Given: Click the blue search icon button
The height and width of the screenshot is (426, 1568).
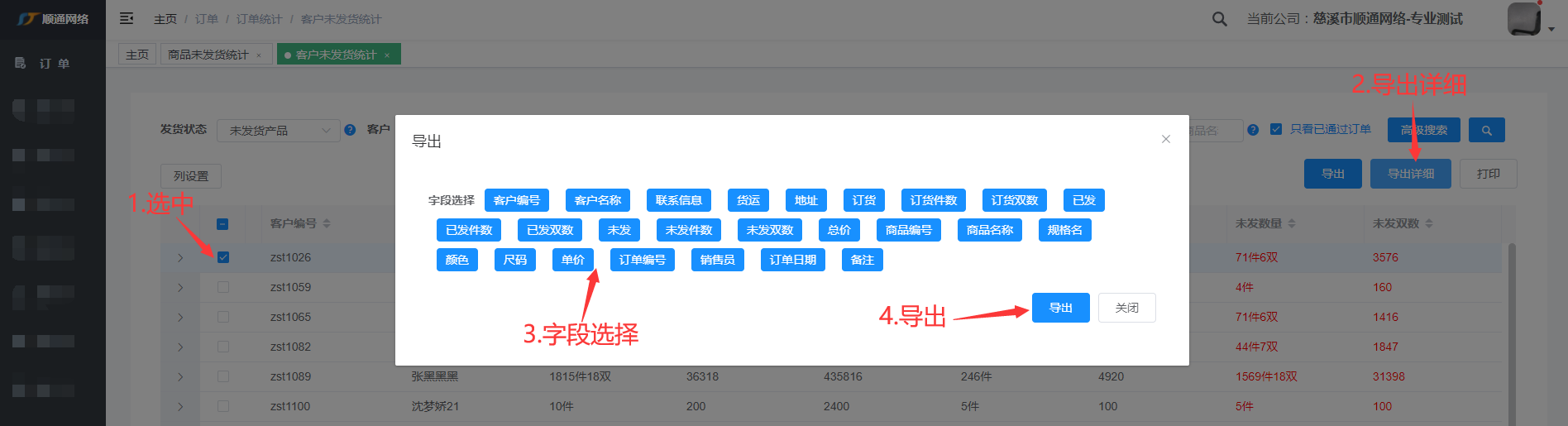Looking at the screenshot, I should pos(1486,131).
